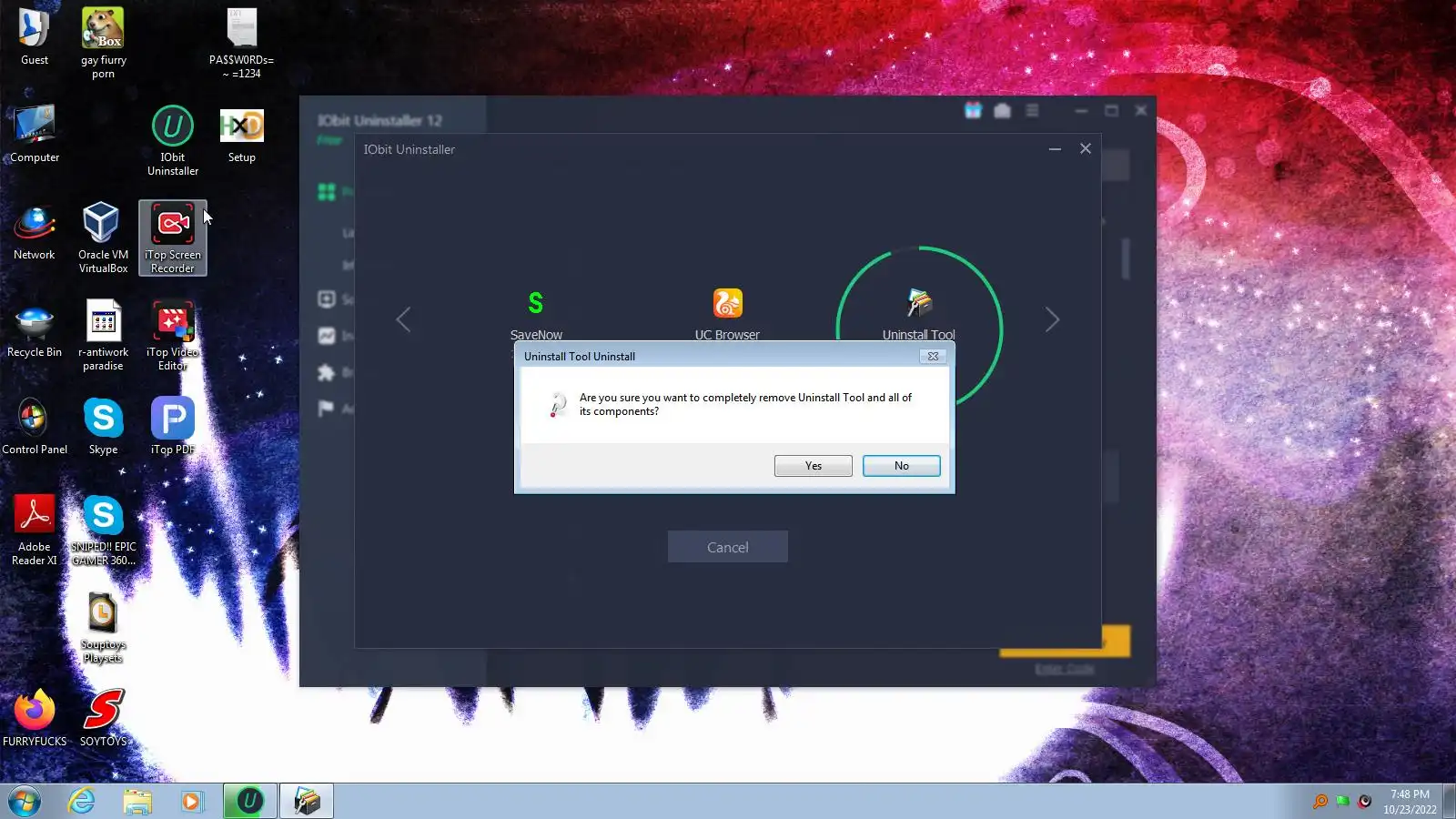Viewport: 1456px width, 819px height.
Task: Select the Recycle Bin desktop icon
Action: (x=35, y=329)
